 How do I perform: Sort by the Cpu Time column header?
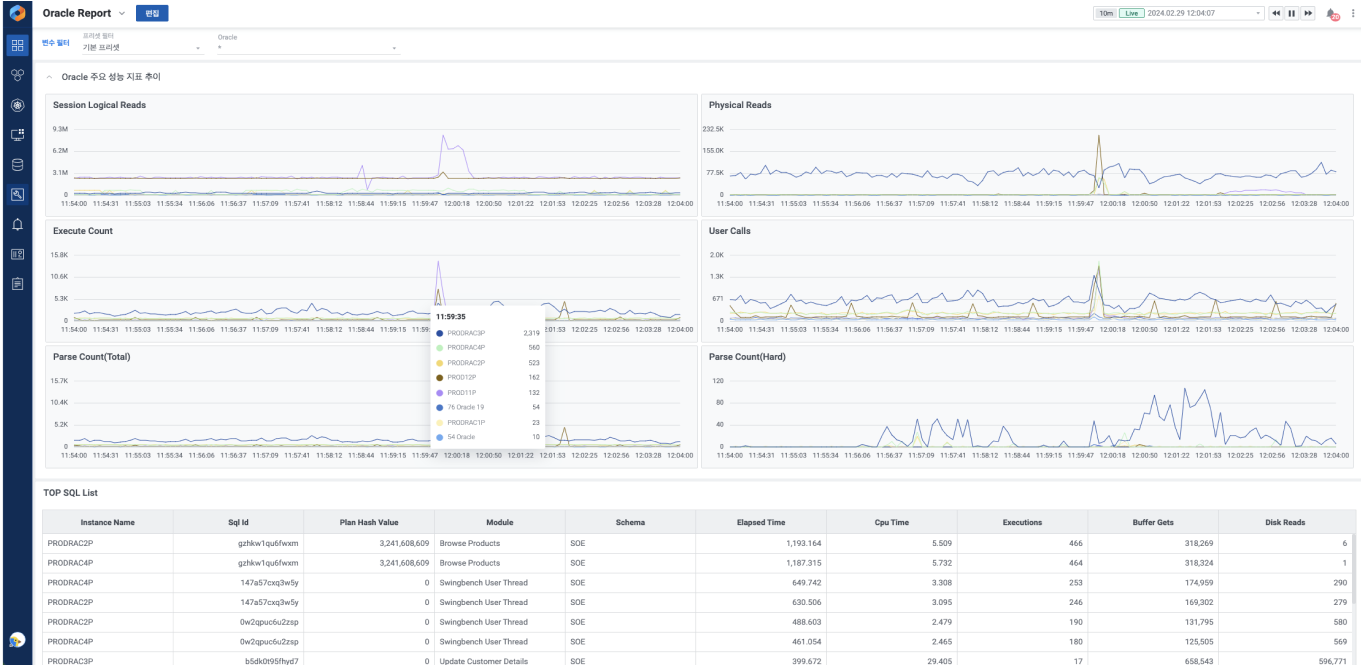pos(892,522)
